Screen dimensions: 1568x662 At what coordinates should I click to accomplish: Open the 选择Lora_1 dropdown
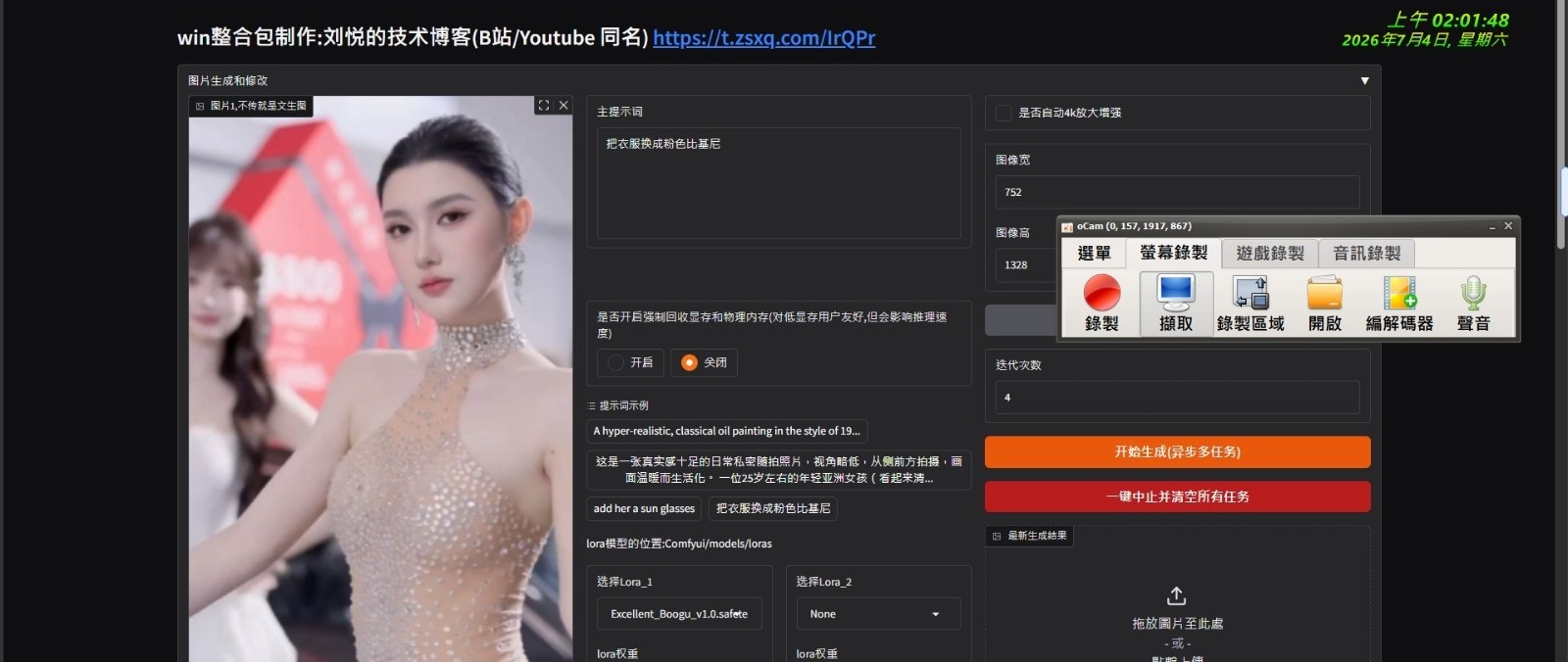point(679,614)
